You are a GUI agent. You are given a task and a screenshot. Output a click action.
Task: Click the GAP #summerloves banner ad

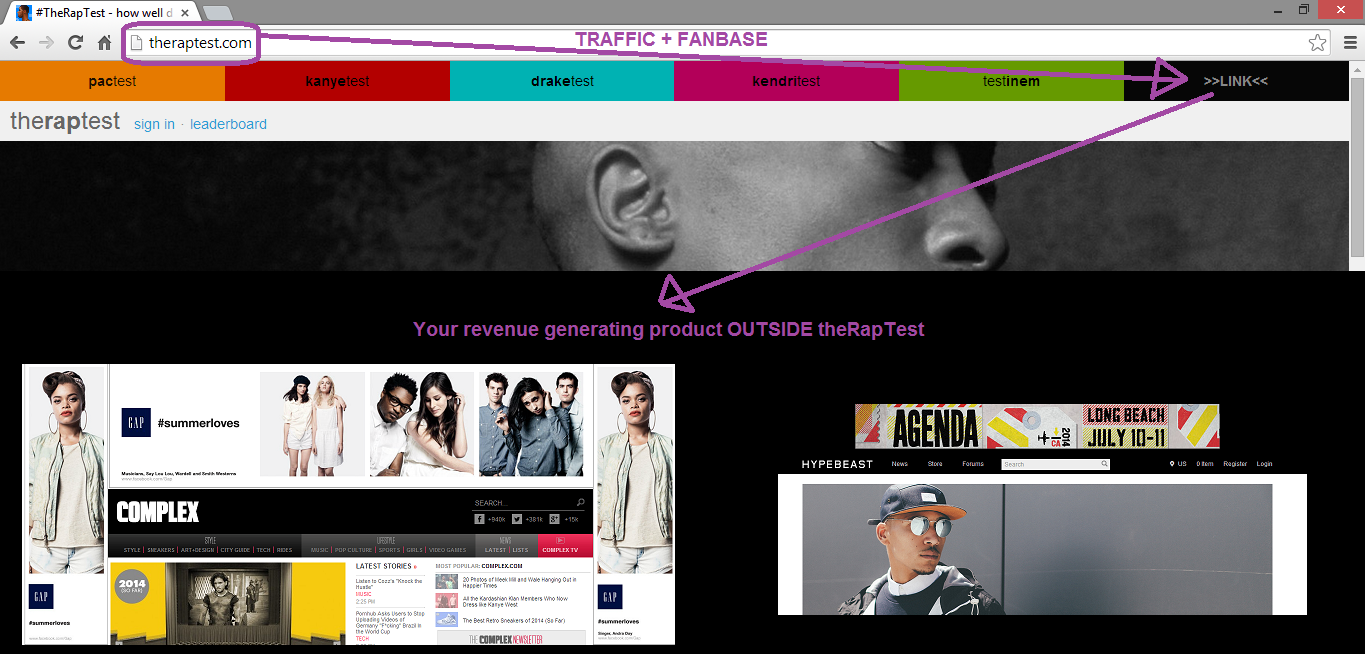pyautogui.click(x=350, y=424)
